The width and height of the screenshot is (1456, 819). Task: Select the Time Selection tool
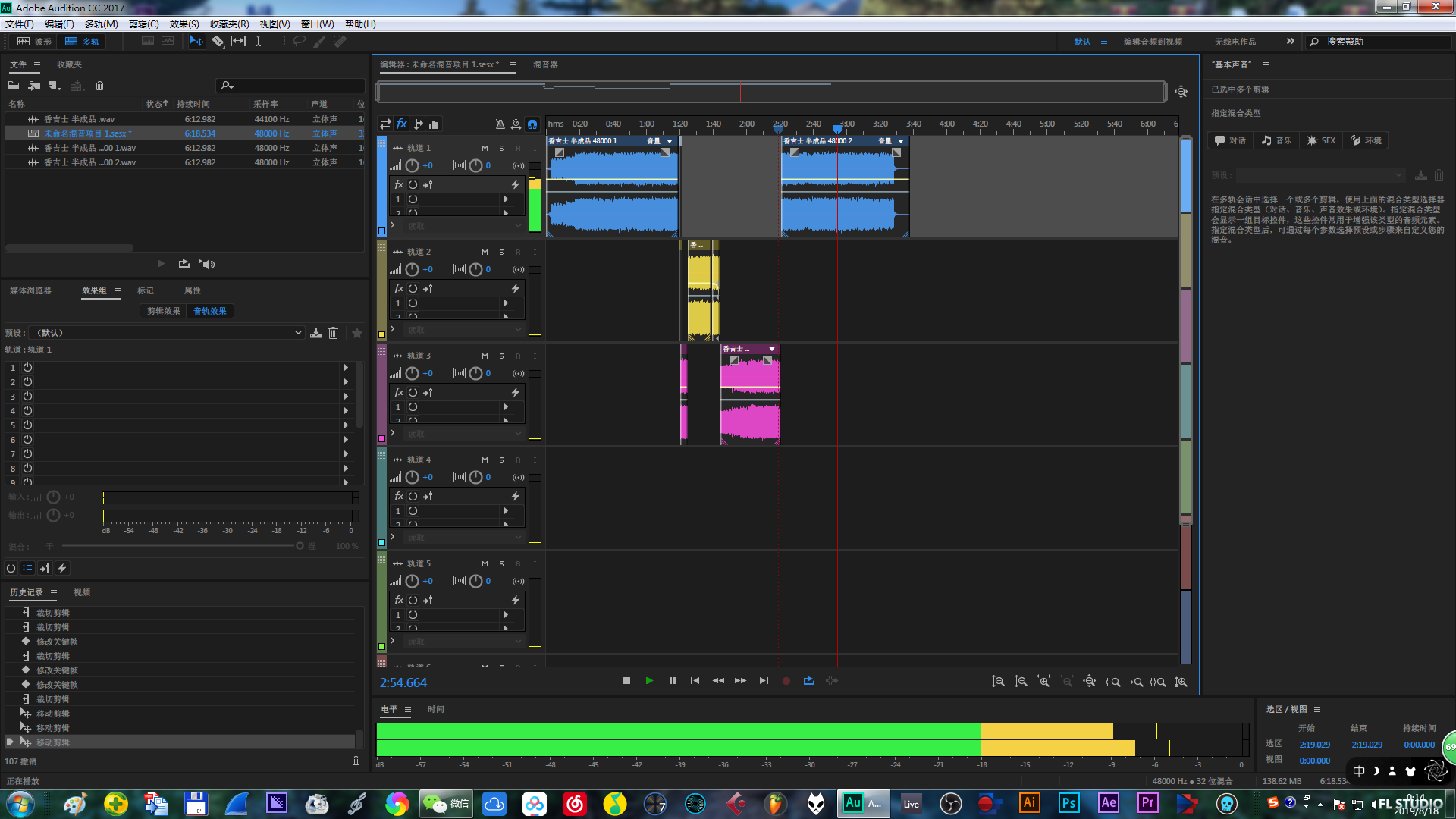point(258,42)
